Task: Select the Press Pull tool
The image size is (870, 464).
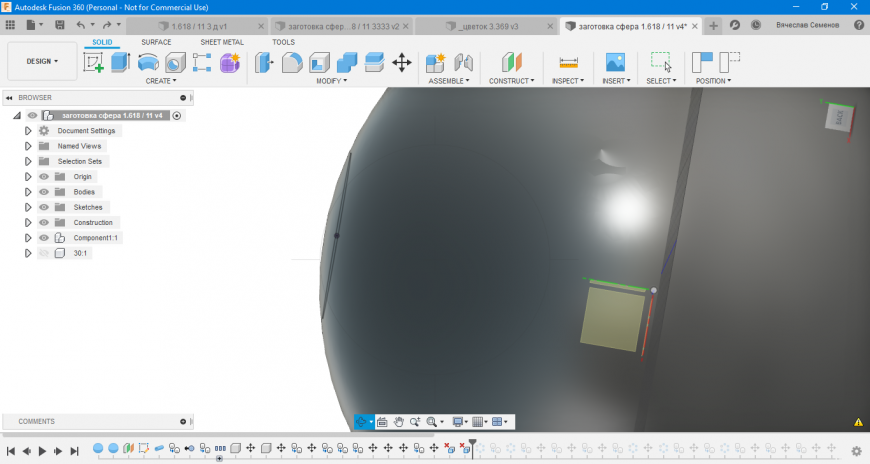Action: 264,62
